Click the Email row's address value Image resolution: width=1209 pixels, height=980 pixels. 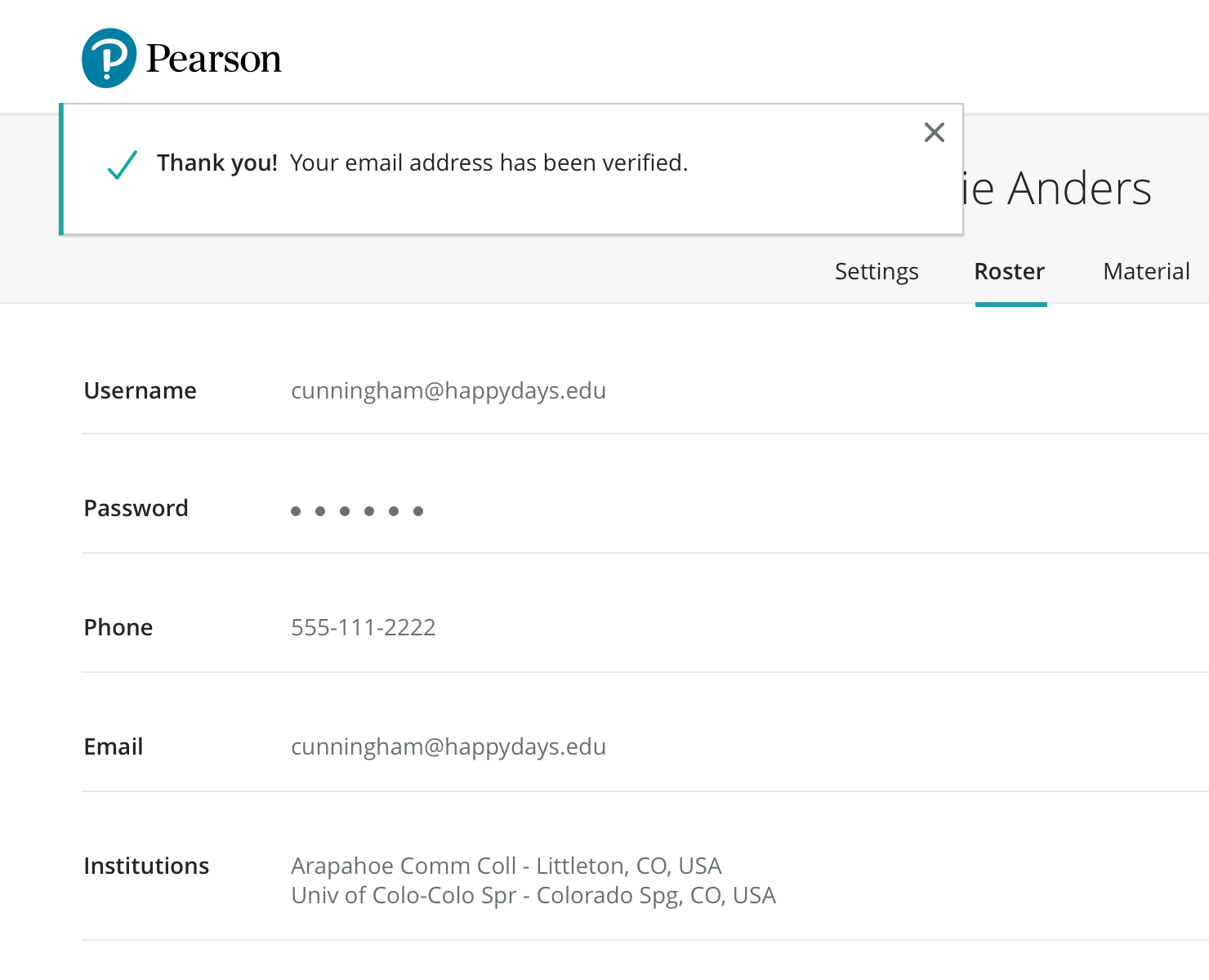pos(448,746)
